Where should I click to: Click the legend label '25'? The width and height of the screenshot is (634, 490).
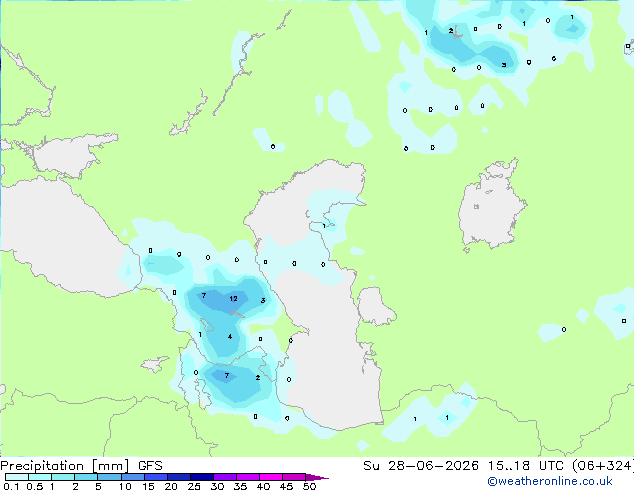[x=194, y=486]
